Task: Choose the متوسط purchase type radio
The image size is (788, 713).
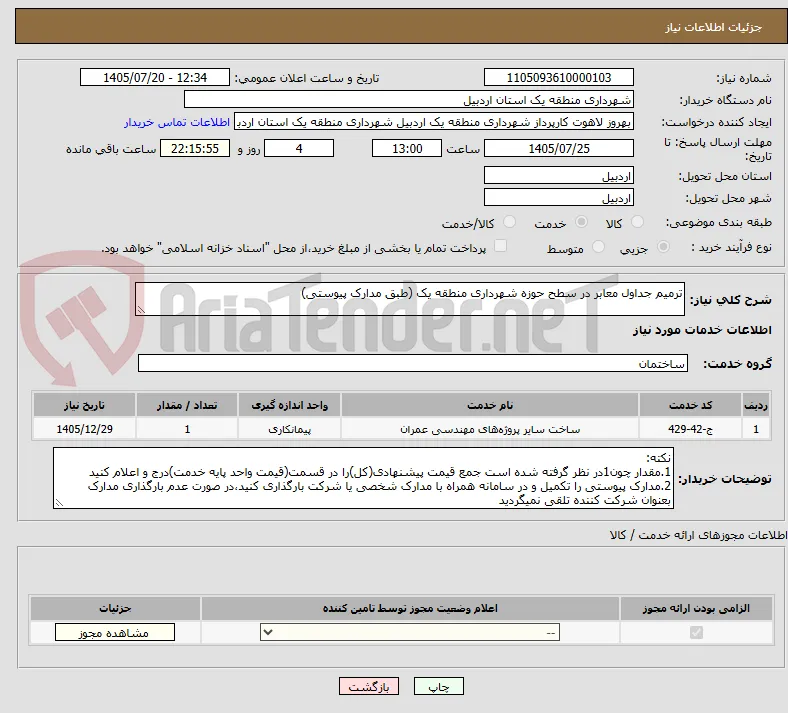Action: coord(598,247)
